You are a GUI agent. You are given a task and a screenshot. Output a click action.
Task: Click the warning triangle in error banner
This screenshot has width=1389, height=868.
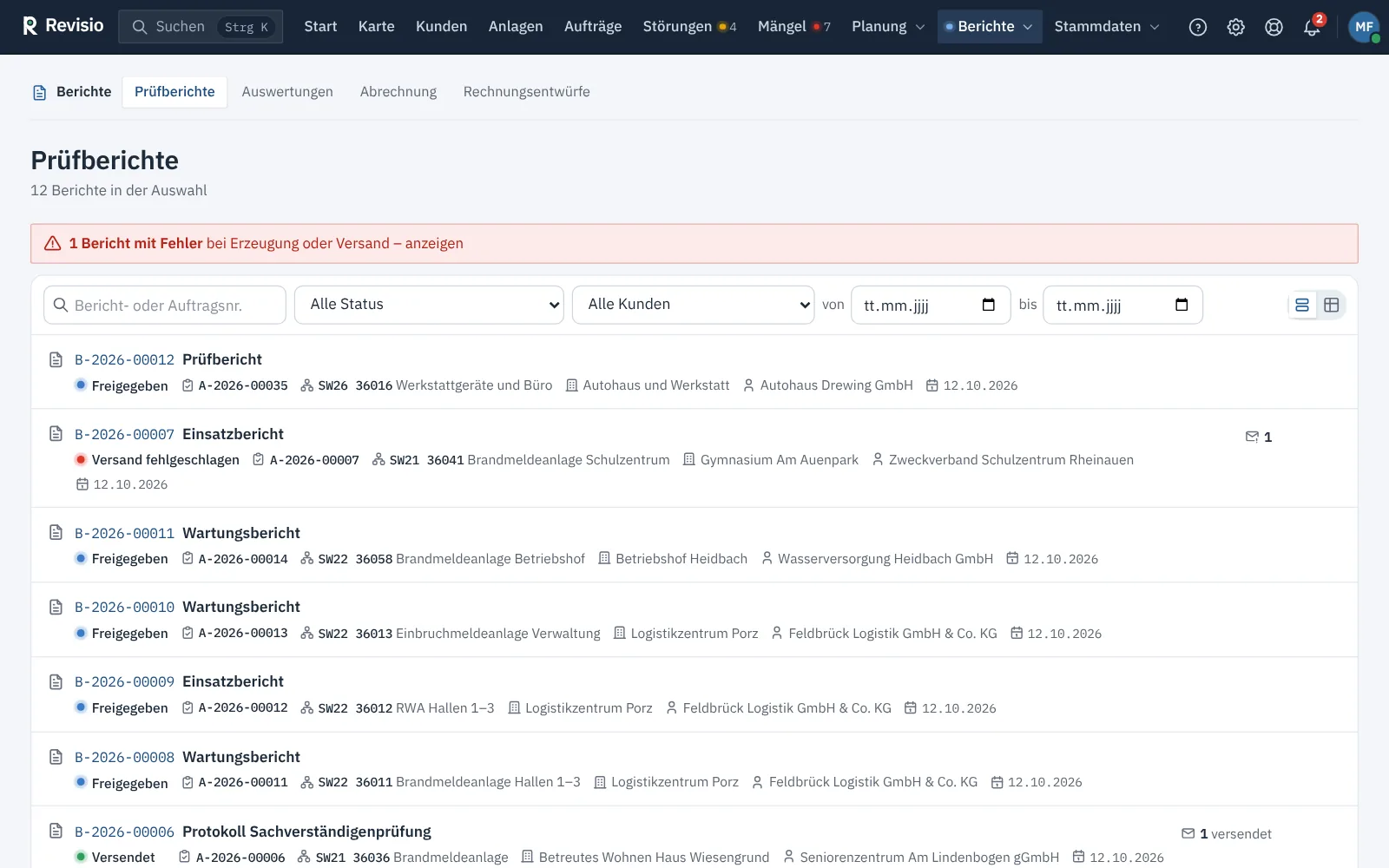click(53, 244)
